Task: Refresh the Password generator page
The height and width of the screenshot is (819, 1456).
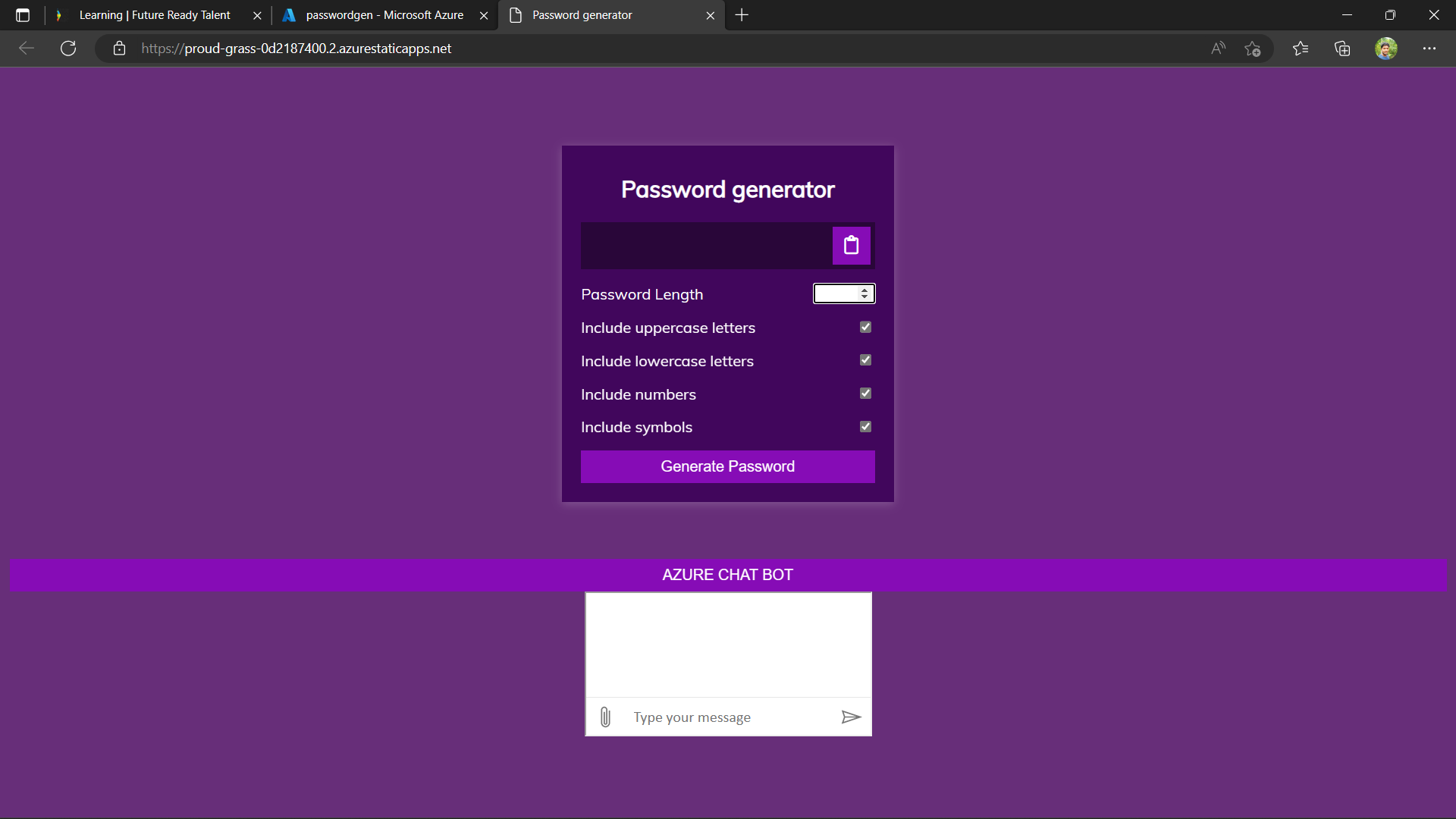Action: click(x=67, y=48)
